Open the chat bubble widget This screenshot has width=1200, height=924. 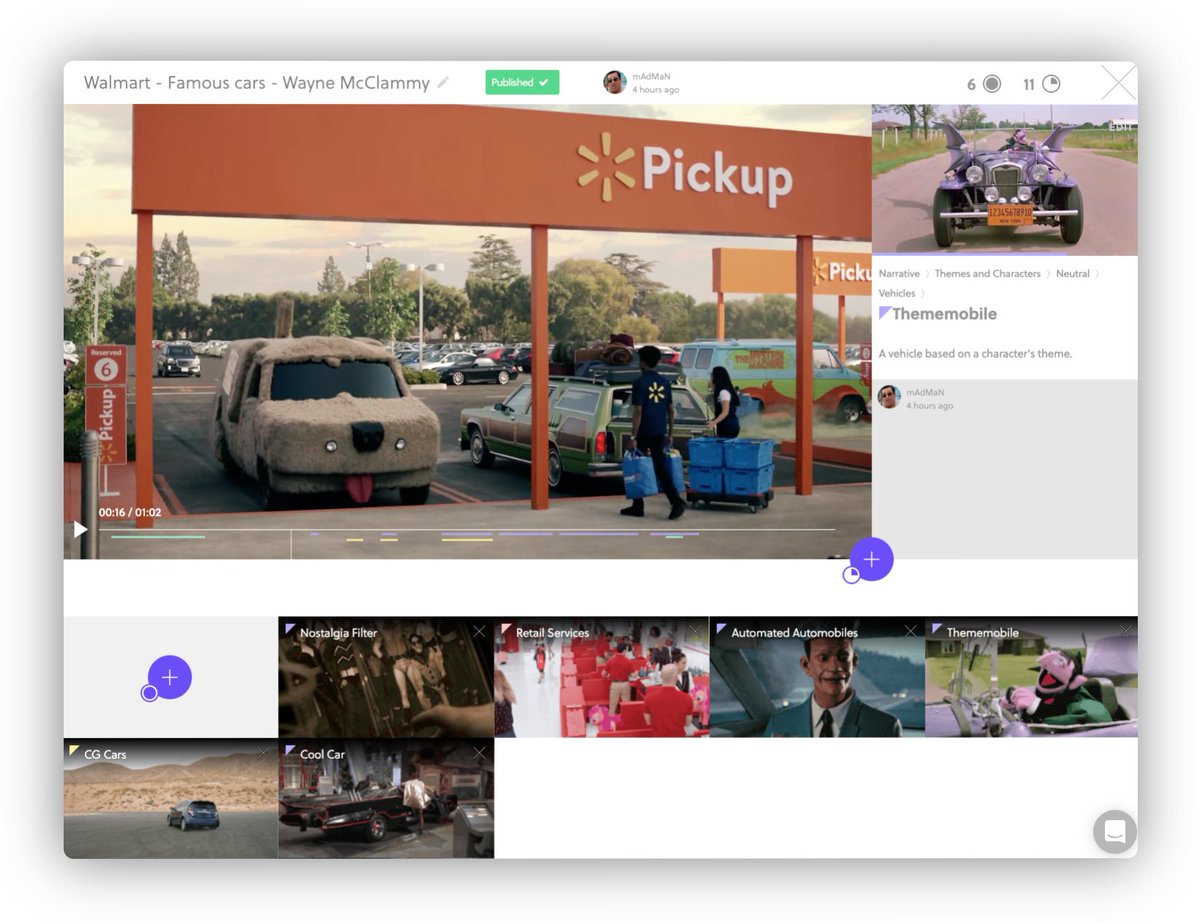pos(1114,831)
